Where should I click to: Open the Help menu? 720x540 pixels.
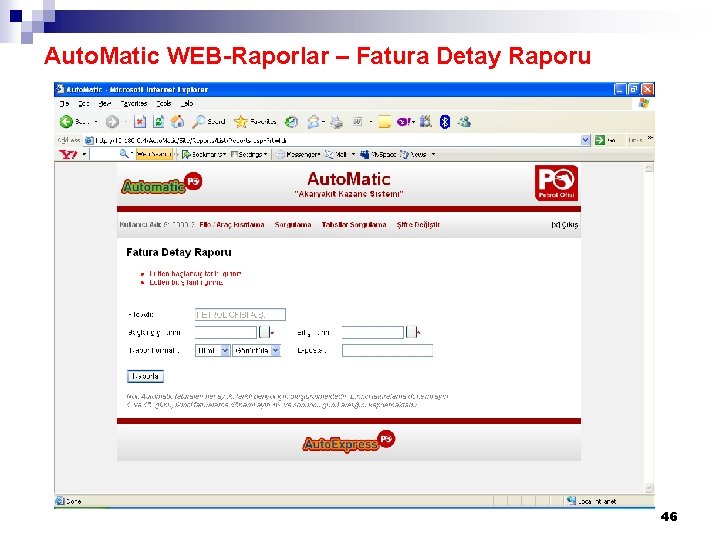click(x=187, y=103)
